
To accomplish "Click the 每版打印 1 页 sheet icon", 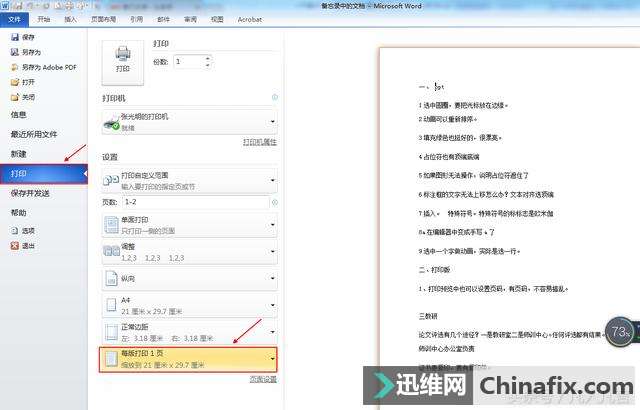I will pyautogui.click(x=111, y=359).
